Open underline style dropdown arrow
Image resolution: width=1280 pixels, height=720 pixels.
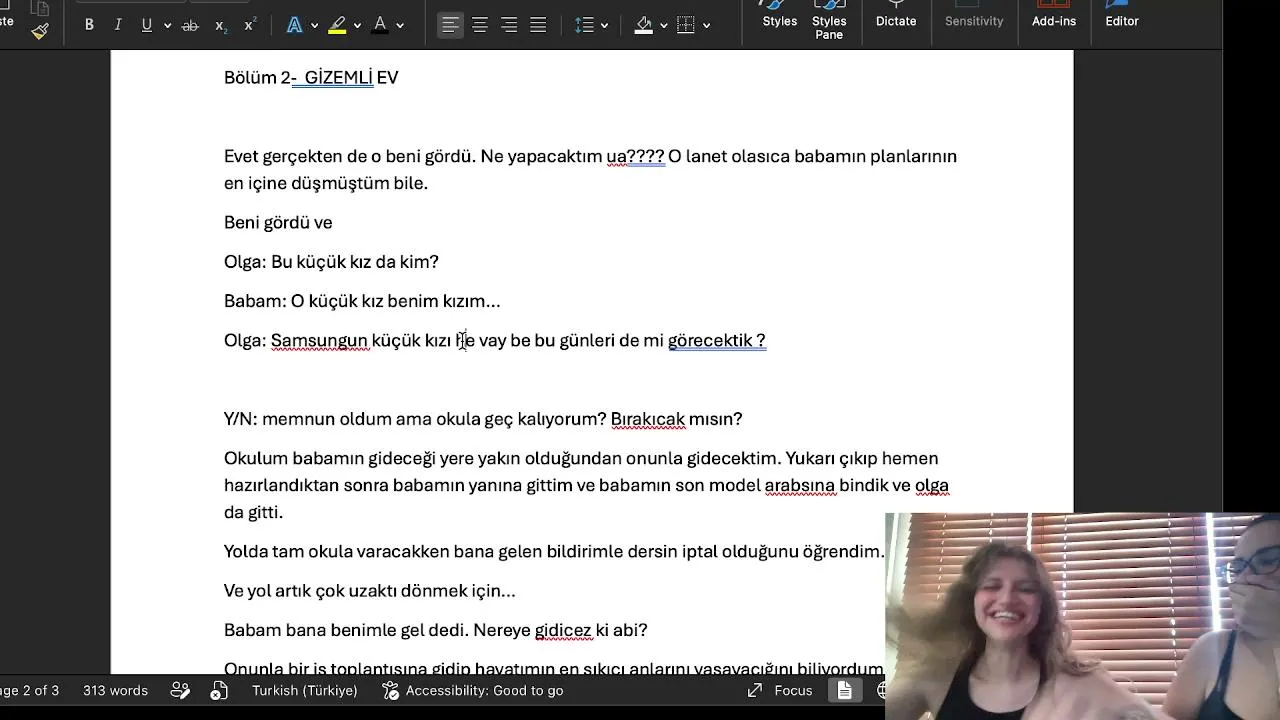click(166, 26)
